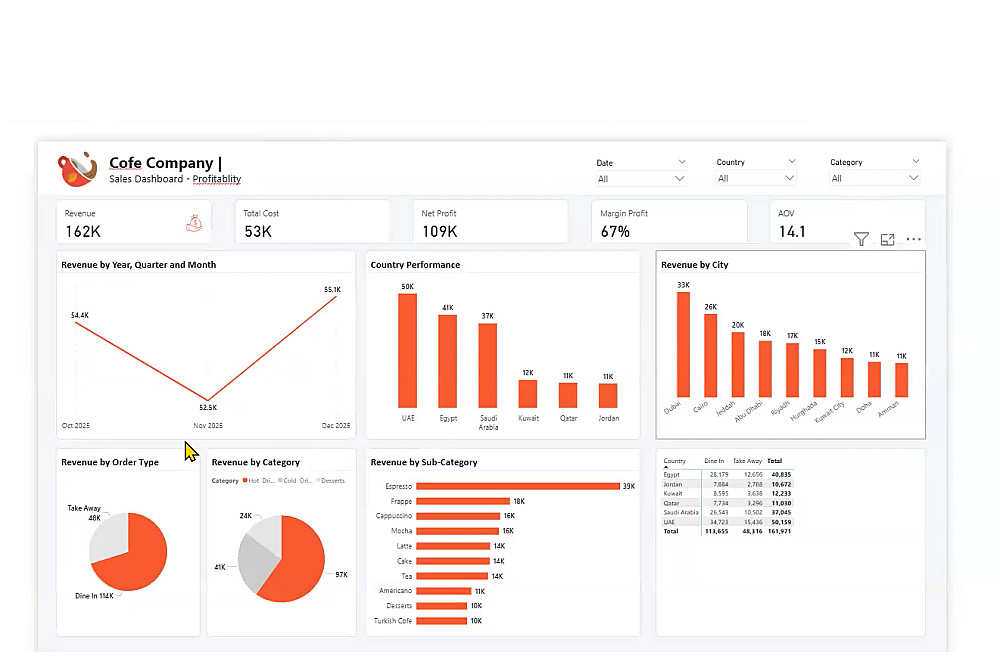
Task: Select the UAE bar in Country Performance
Action: 408,350
